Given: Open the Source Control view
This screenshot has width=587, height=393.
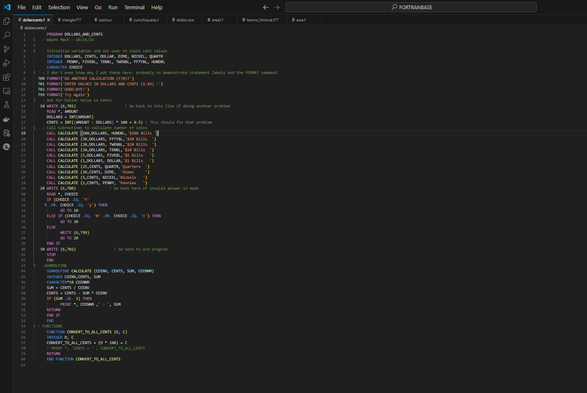Looking at the screenshot, I should click(x=6, y=49).
